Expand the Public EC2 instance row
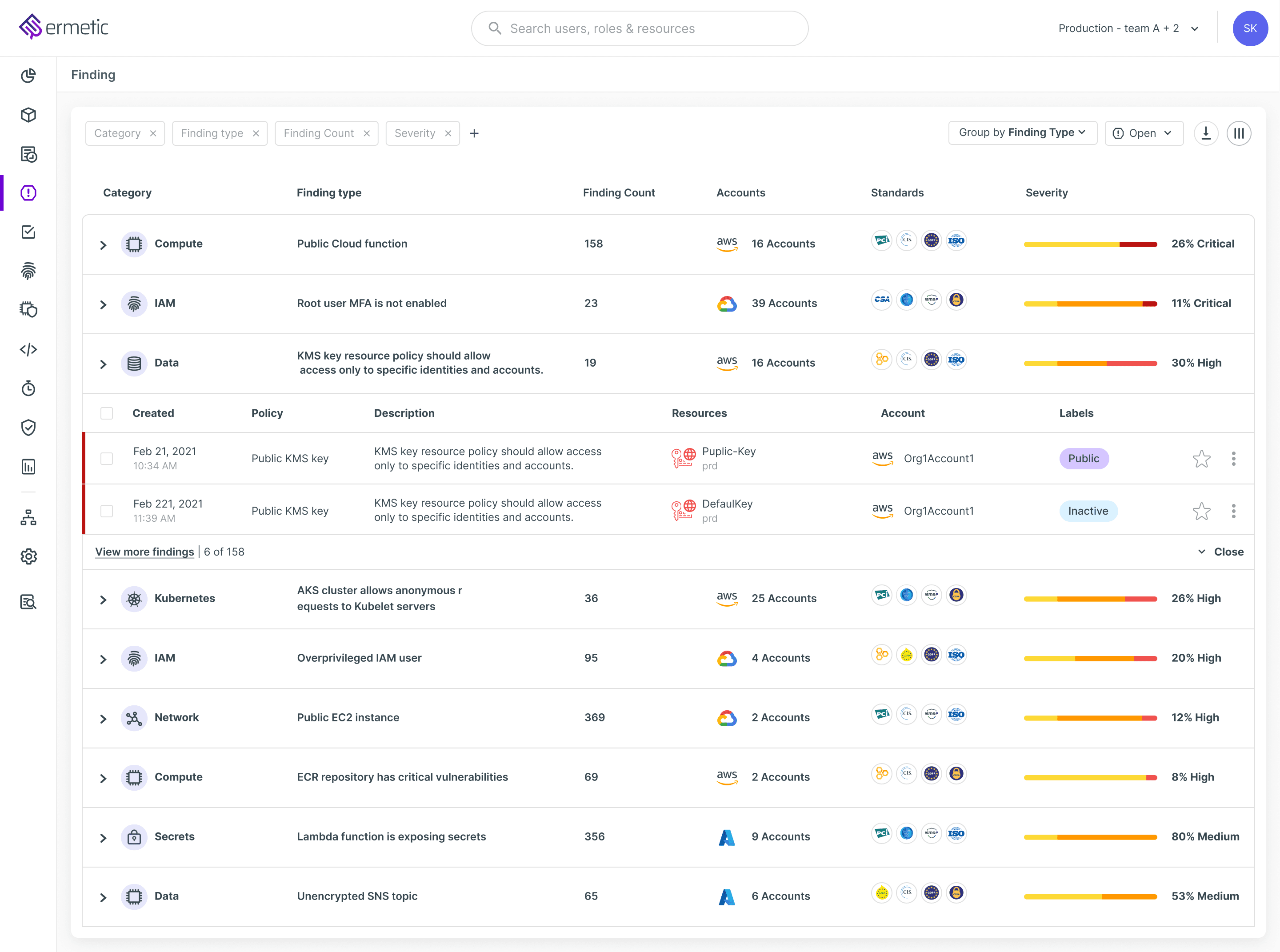1280x952 pixels. [x=103, y=719]
